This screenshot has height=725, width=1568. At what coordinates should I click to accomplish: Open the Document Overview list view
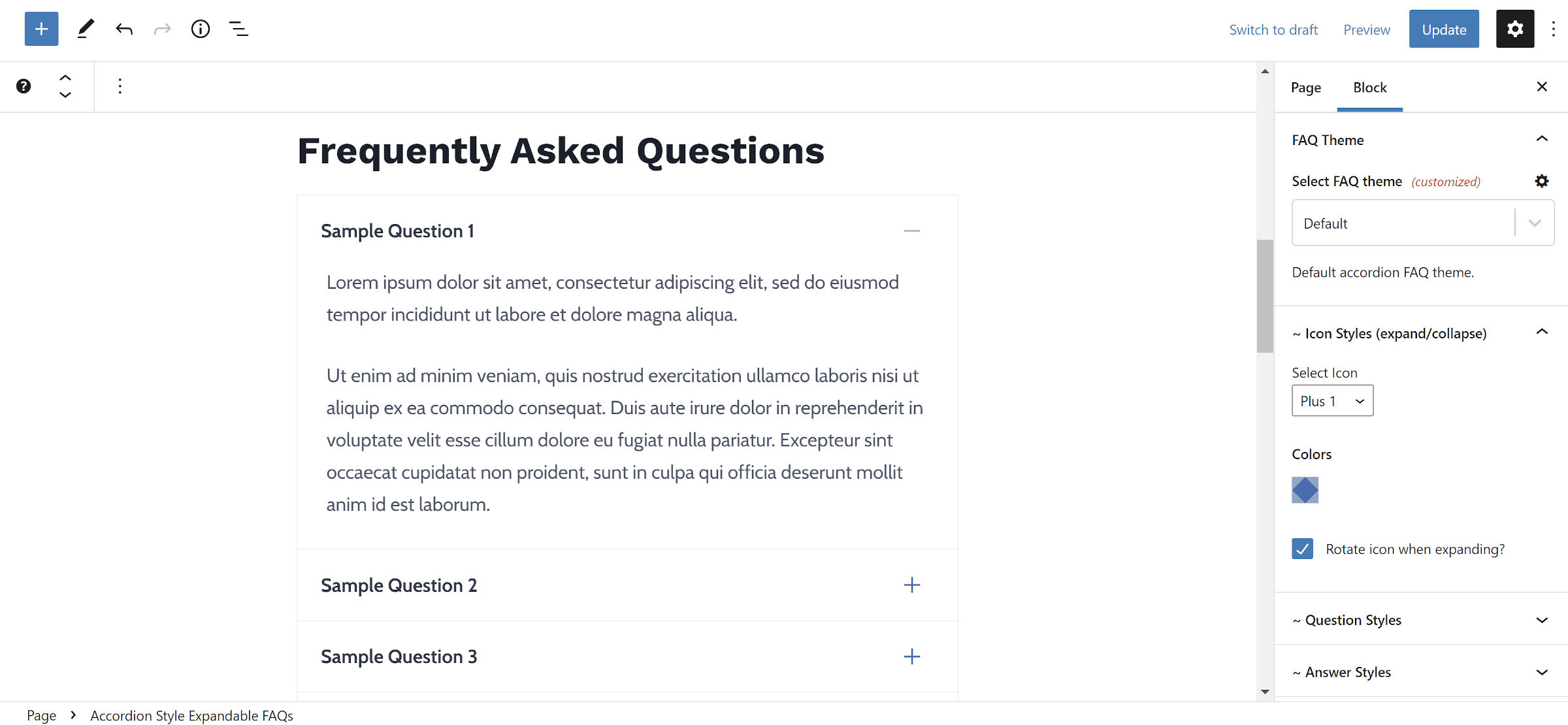[238, 29]
